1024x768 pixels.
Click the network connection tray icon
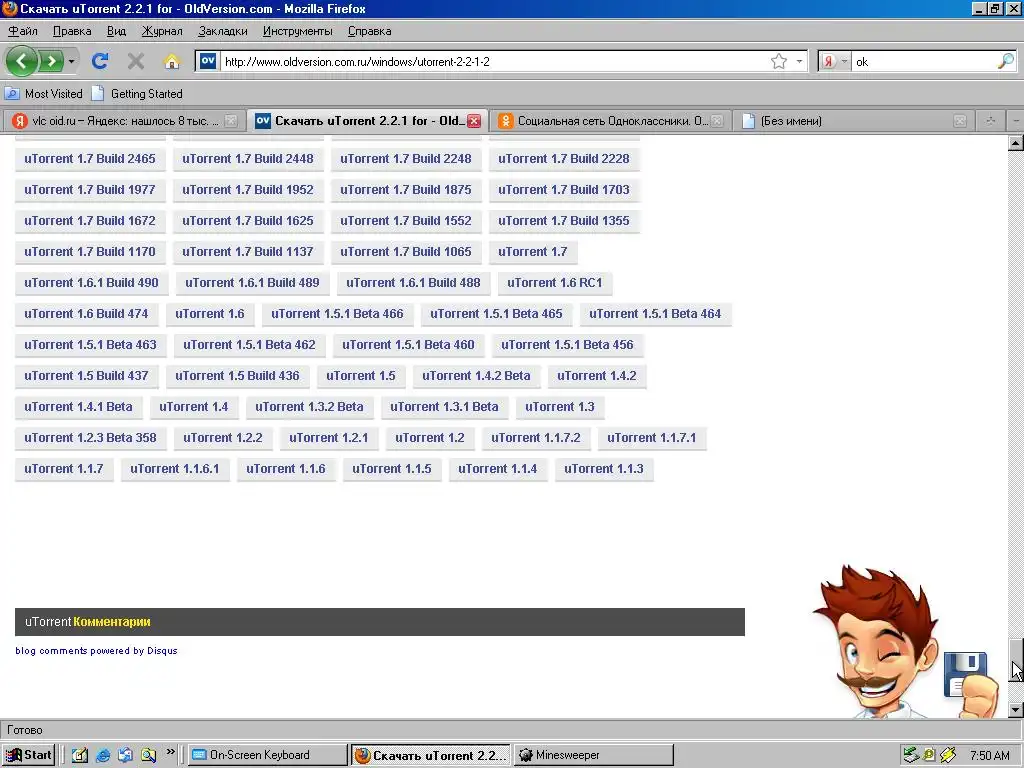click(911, 755)
